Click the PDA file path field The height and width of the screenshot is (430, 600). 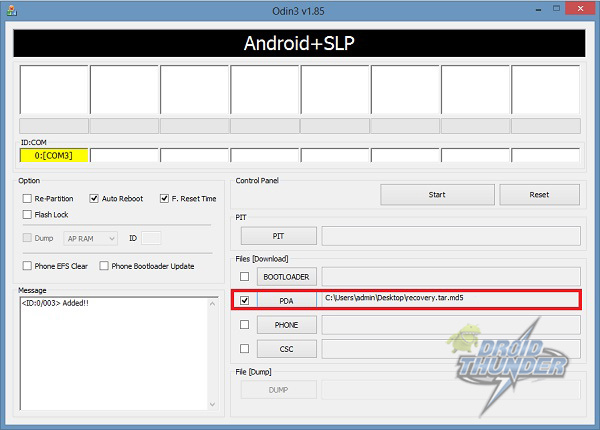click(x=450, y=299)
